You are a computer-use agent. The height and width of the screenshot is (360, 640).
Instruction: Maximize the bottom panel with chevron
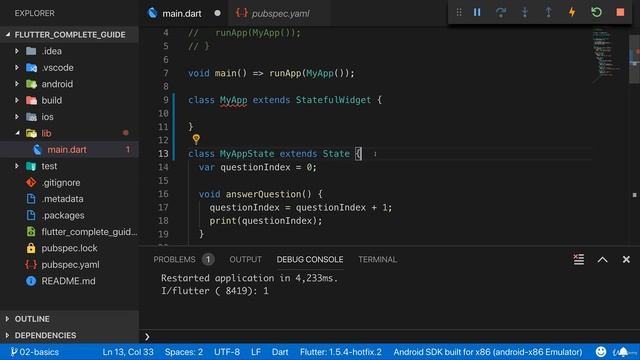pos(602,260)
